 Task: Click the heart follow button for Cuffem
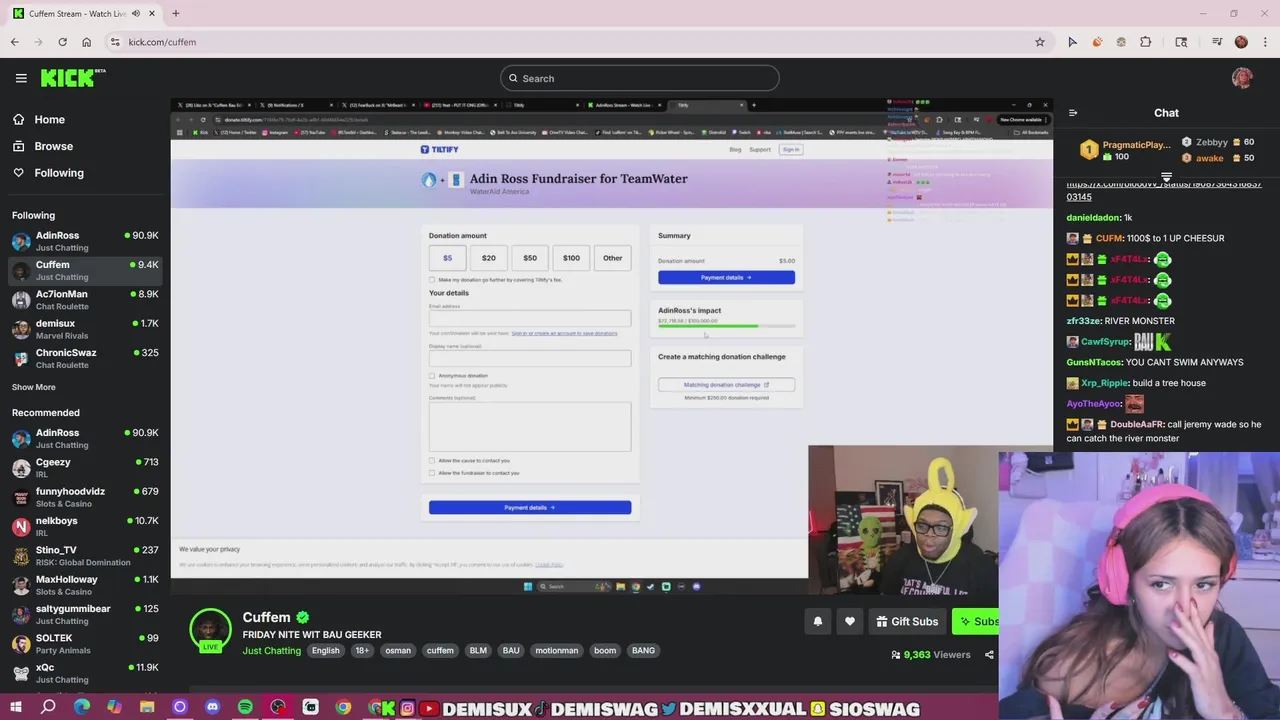coord(850,621)
